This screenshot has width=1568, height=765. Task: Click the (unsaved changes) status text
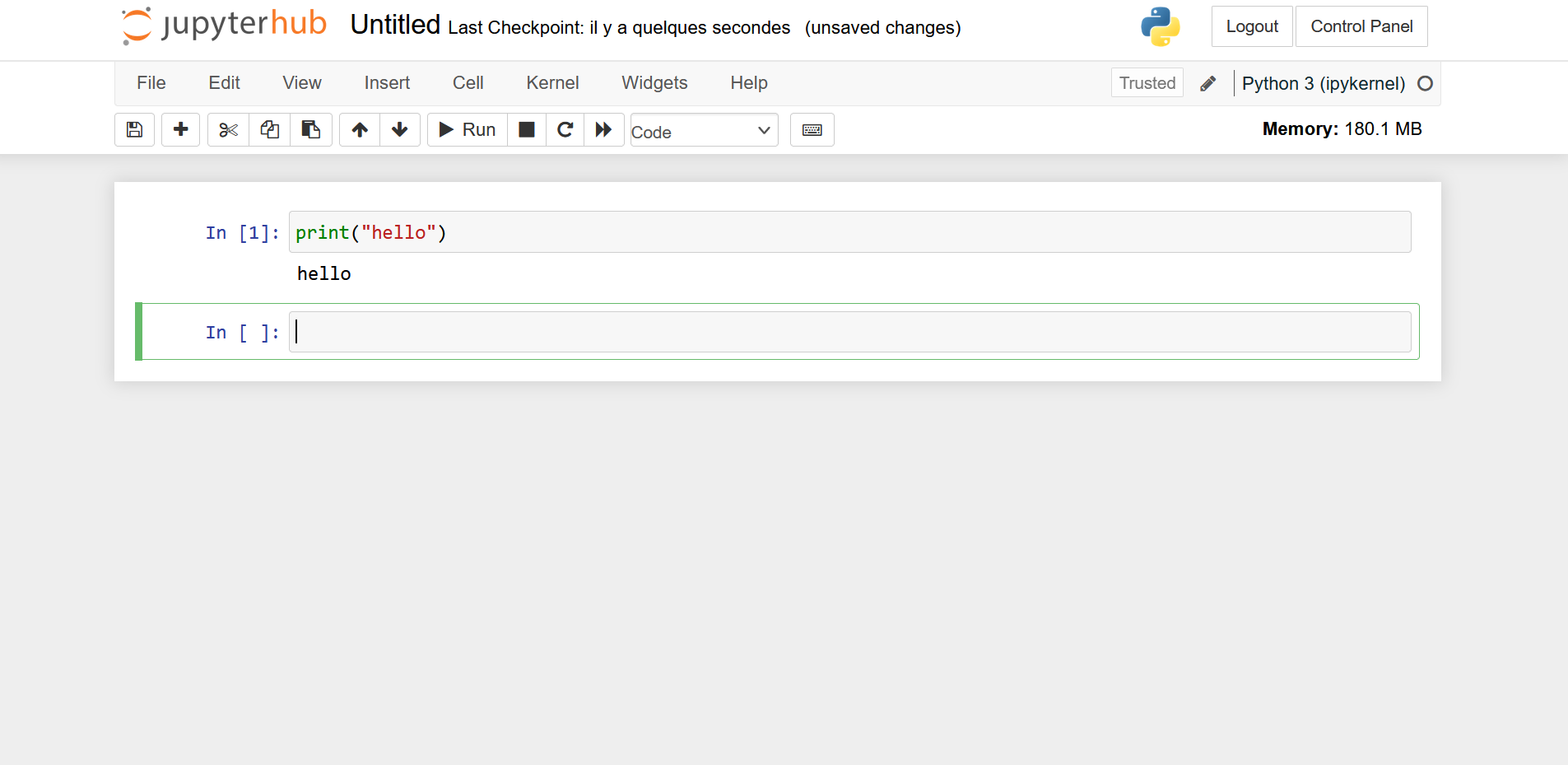(x=883, y=28)
